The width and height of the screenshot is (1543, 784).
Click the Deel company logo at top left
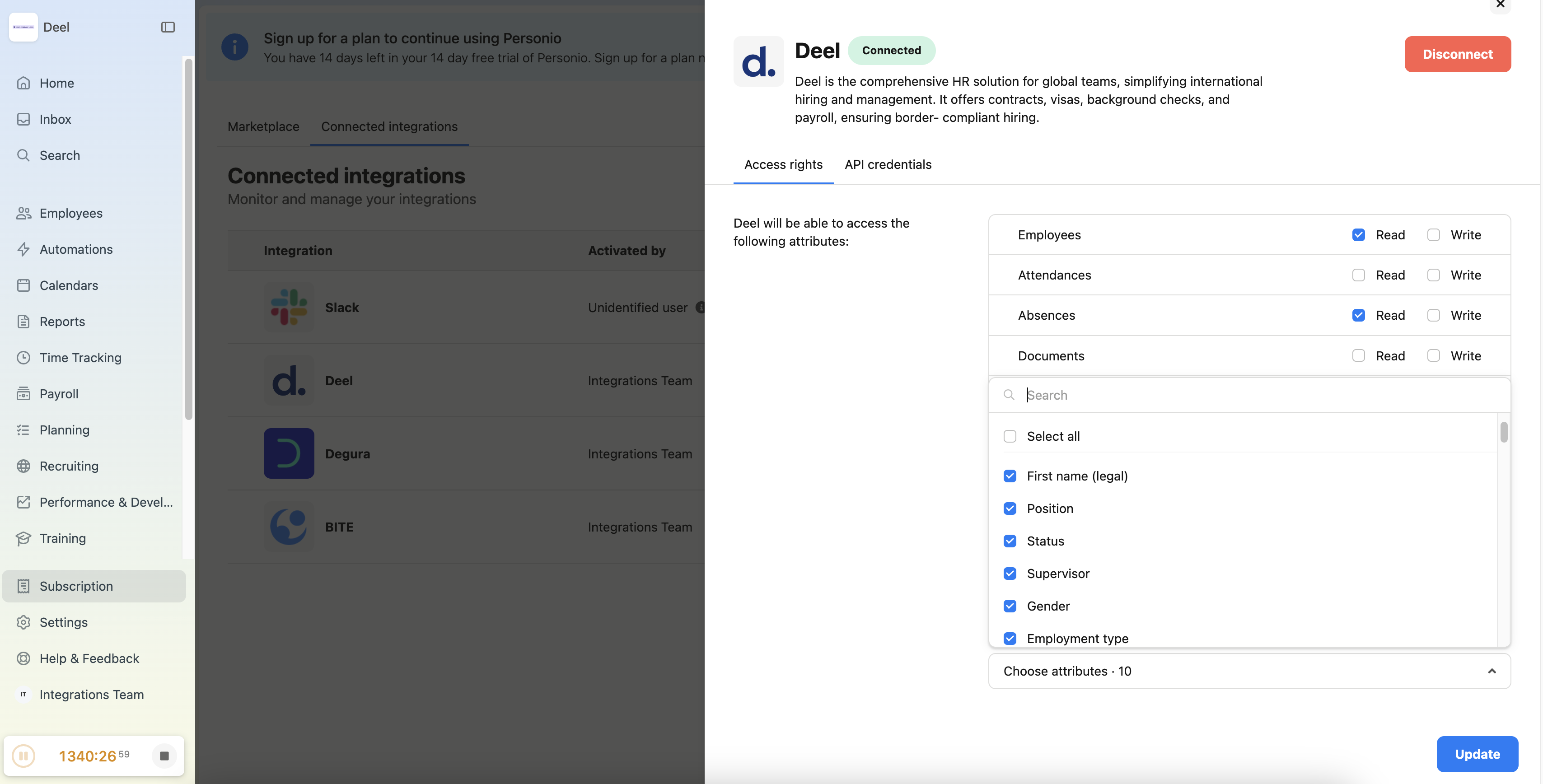coord(23,27)
